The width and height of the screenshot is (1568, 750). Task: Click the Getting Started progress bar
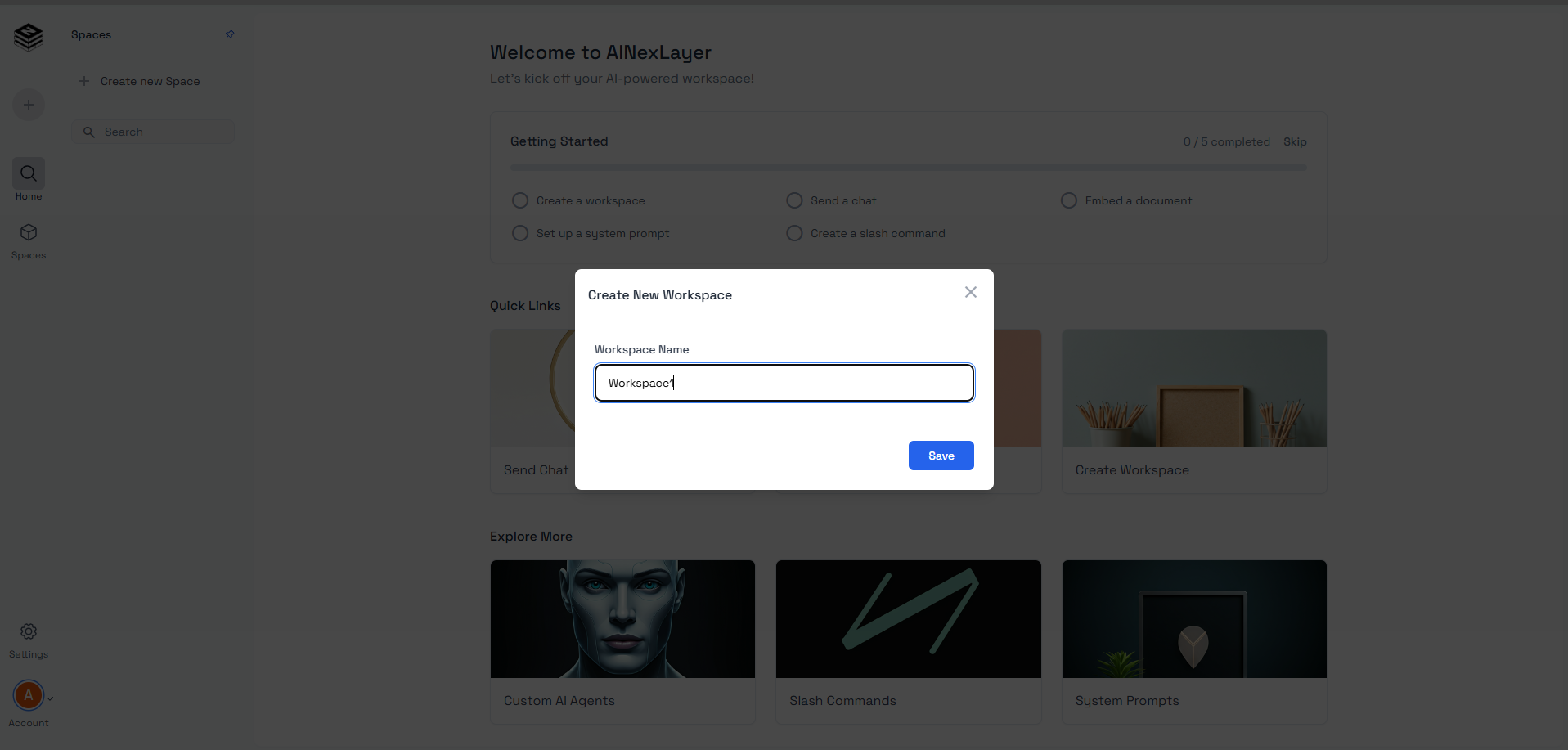click(908, 168)
